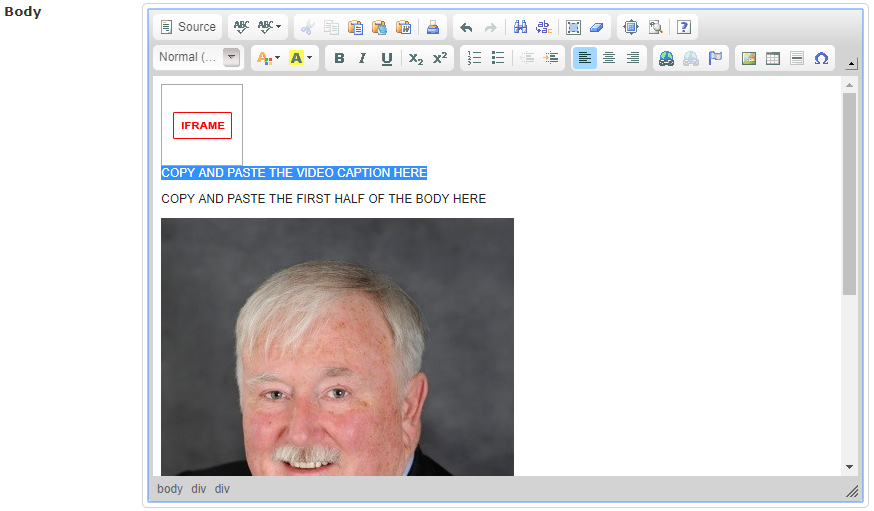The width and height of the screenshot is (874, 511).
Task: Center align the text
Action: (x=609, y=58)
